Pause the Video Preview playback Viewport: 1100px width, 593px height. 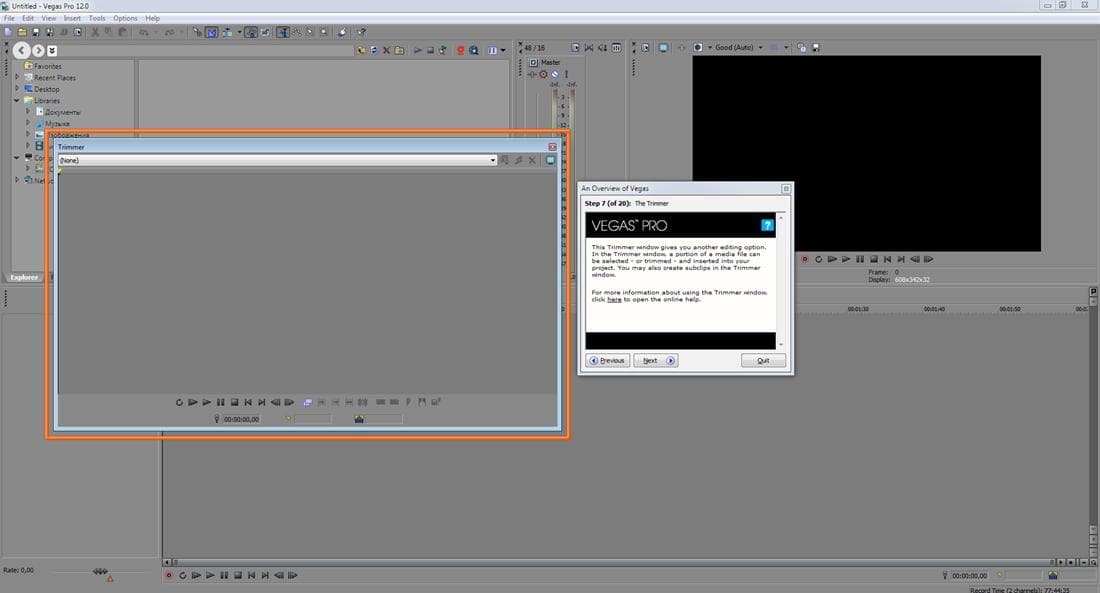(860, 259)
